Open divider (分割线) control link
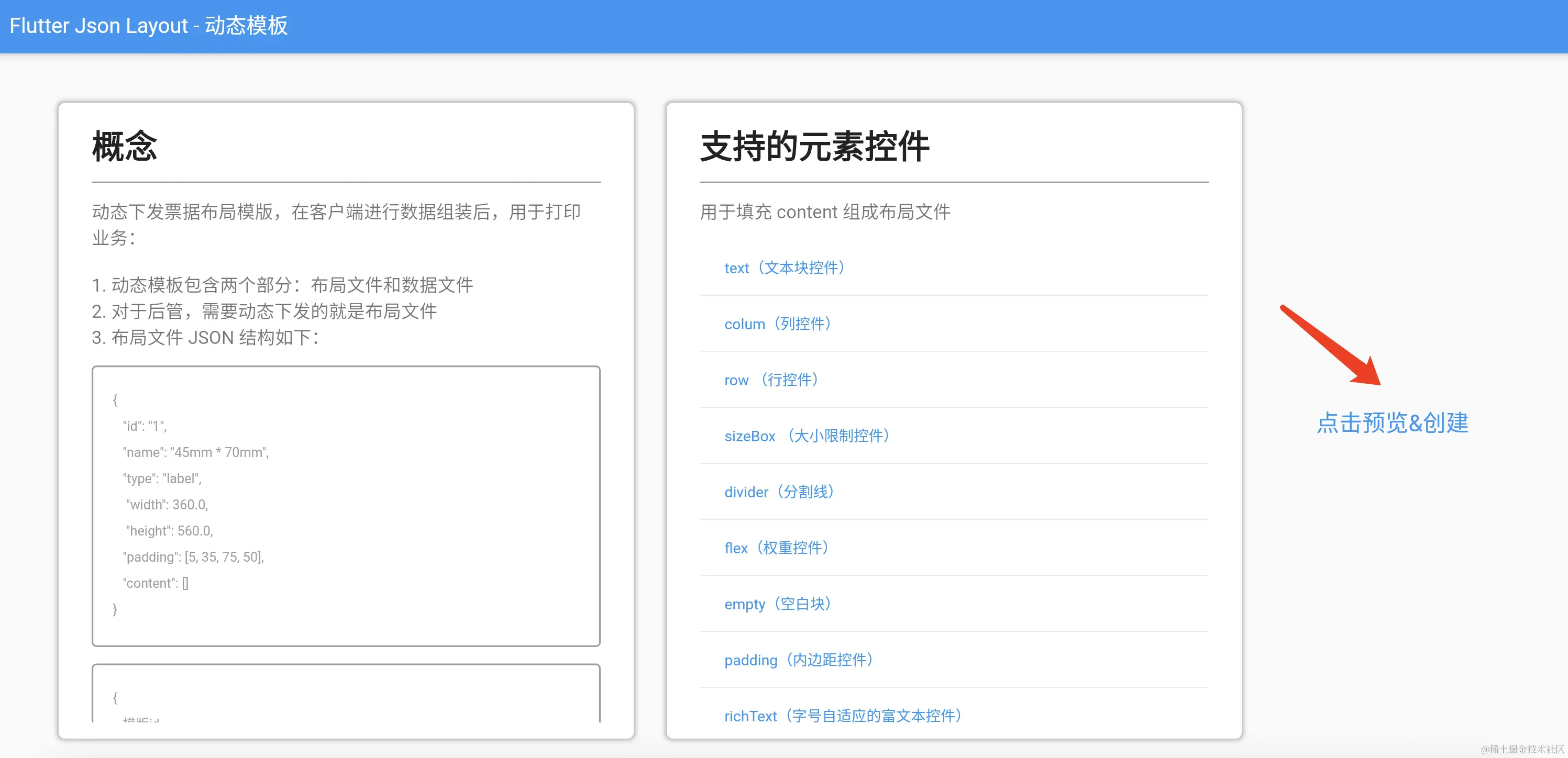Image resolution: width=1568 pixels, height=758 pixels. (779, 492)
